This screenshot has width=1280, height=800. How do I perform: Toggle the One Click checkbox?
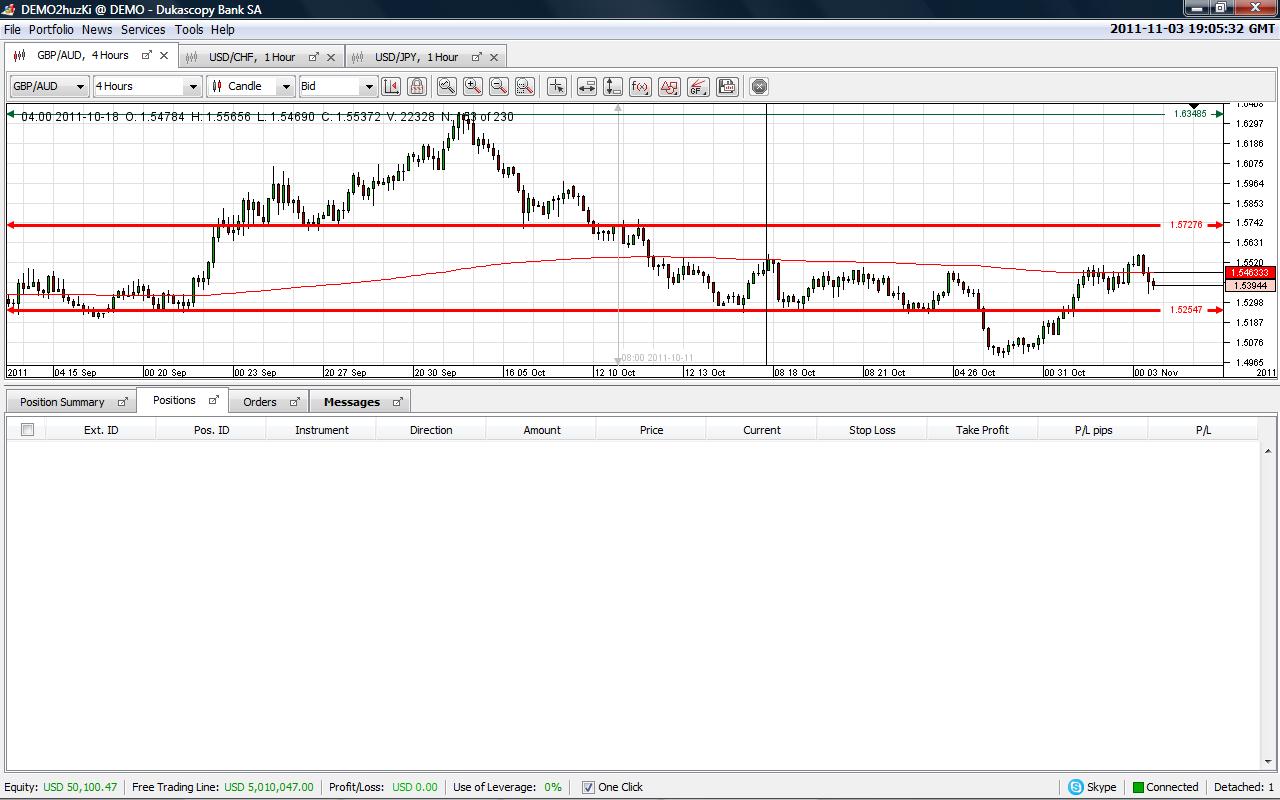click(588, 787)
